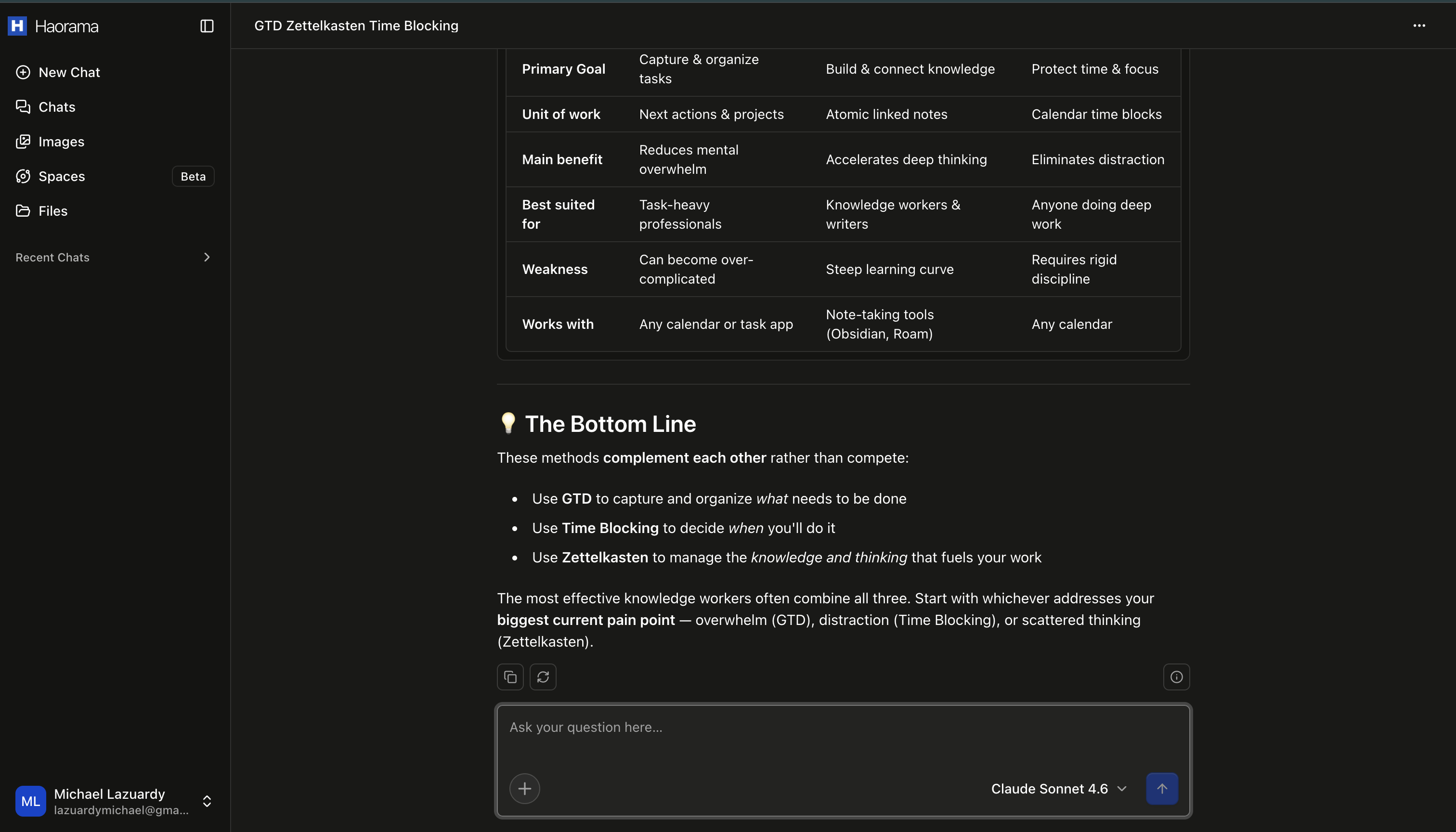
Task: Click the plus attachment button
Action: (524, 789)
